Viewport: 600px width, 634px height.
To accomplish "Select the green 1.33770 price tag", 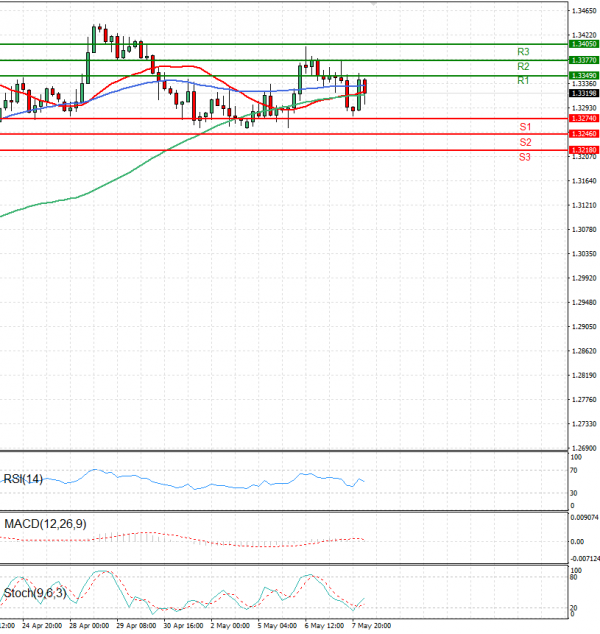I will pyautogui.click(x=583, y=60).
